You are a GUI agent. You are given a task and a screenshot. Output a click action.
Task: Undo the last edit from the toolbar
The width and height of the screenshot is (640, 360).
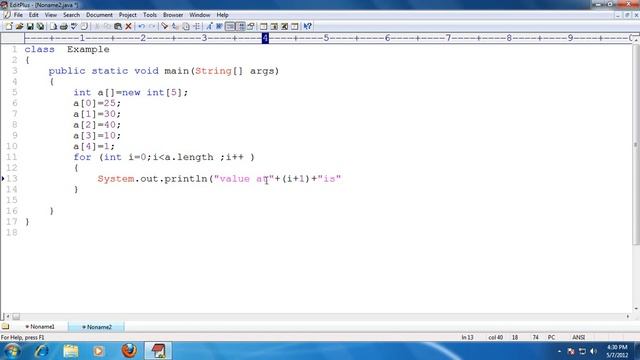pyautogui.click(x=141, y=27)
